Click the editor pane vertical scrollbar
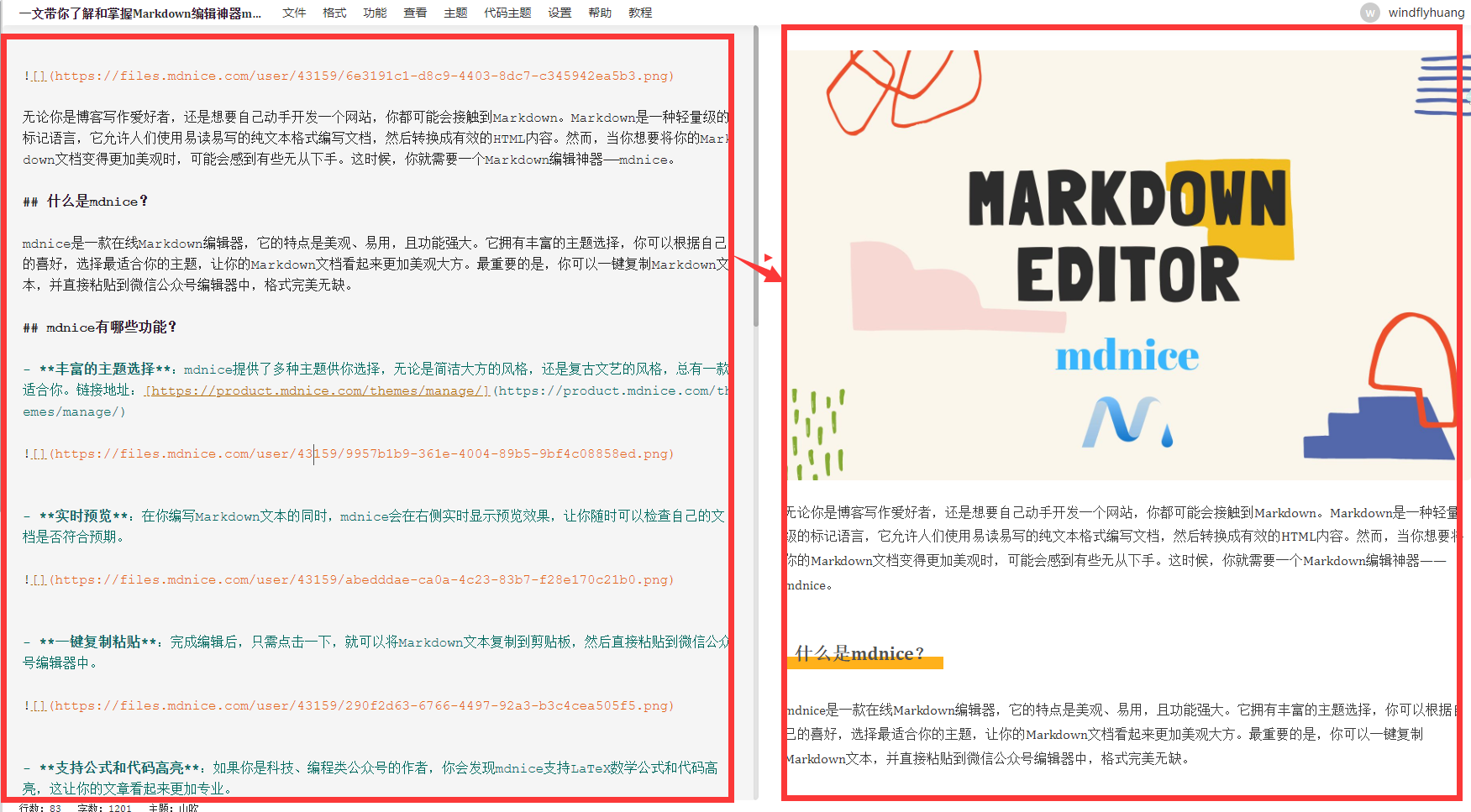The width and height of the screenshot is (1471, 812). [756, 176]
